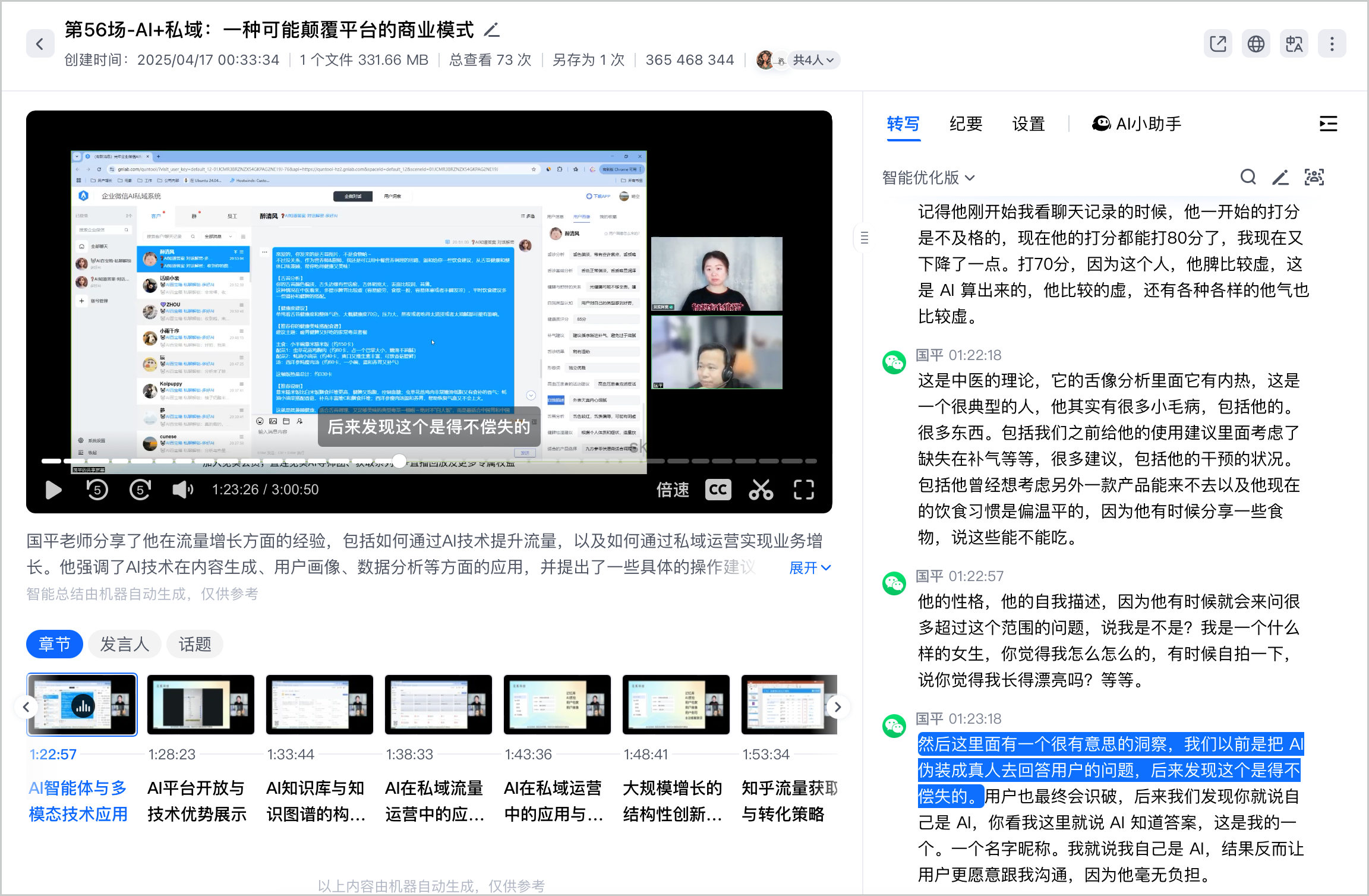
Task: Expand the 共4人 collaborator list
Action: pyautogui.click(x=813, y=59)
